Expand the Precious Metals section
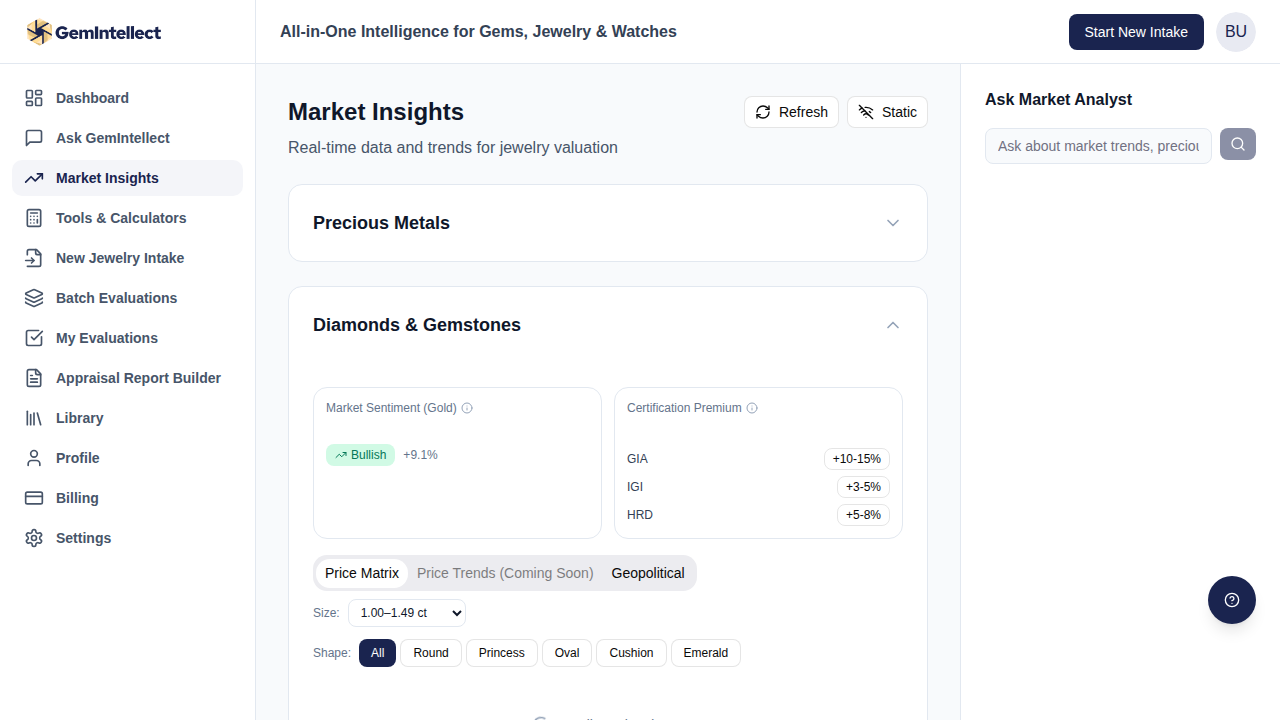 (892, 223)
